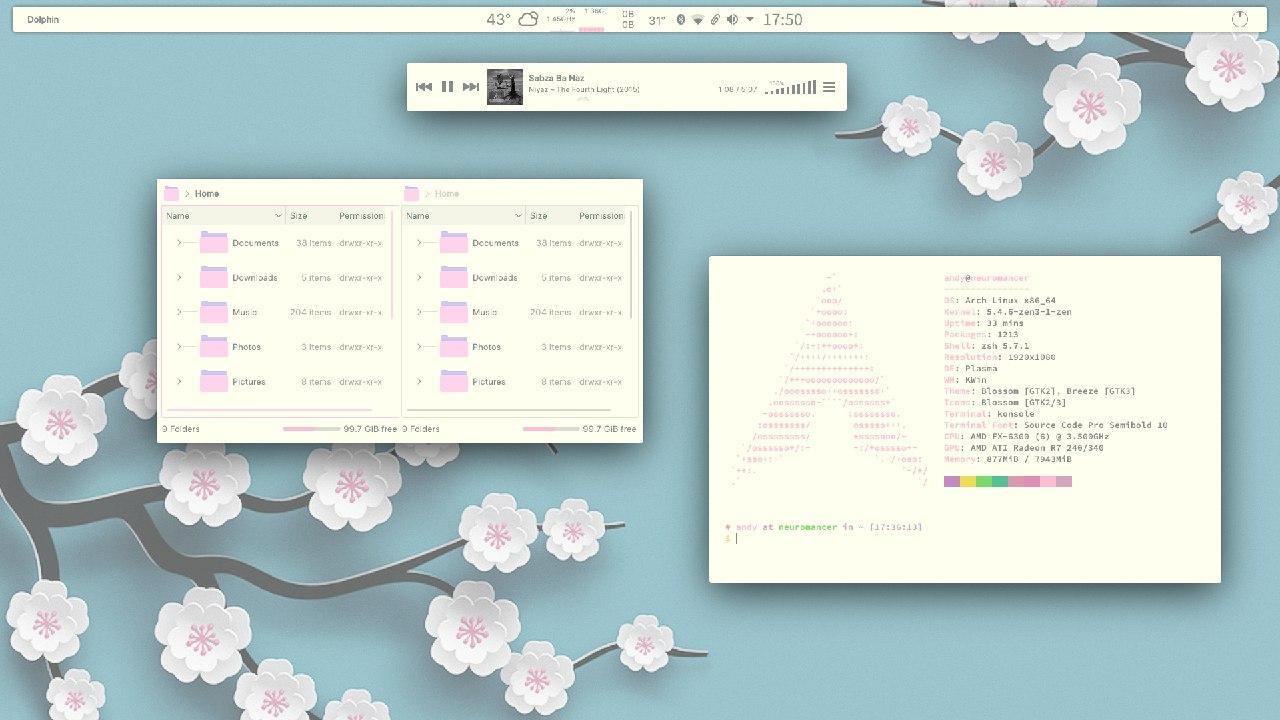Click right pane Home breadcrumb
The height and width of the screenshot is (720, 1280).
[x=447, y=193]
